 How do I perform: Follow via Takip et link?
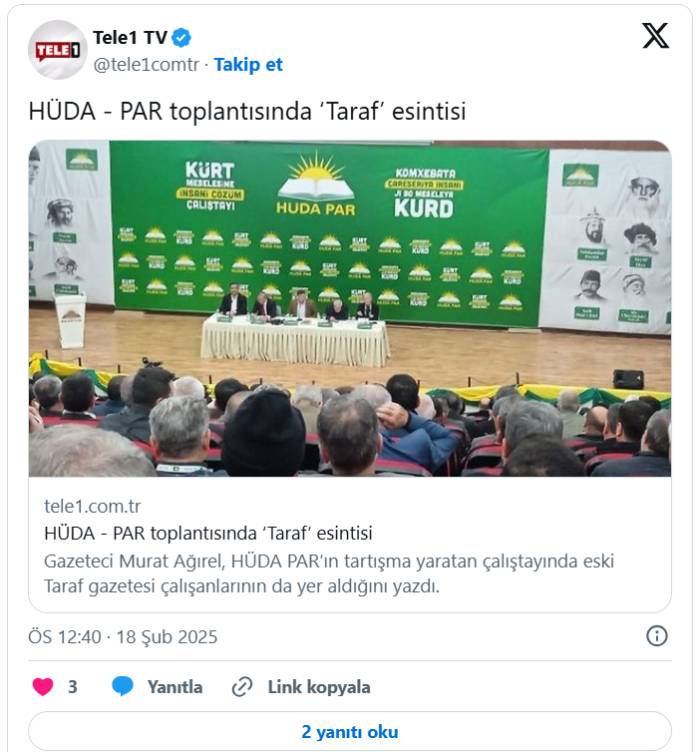[x=248, y=65]
